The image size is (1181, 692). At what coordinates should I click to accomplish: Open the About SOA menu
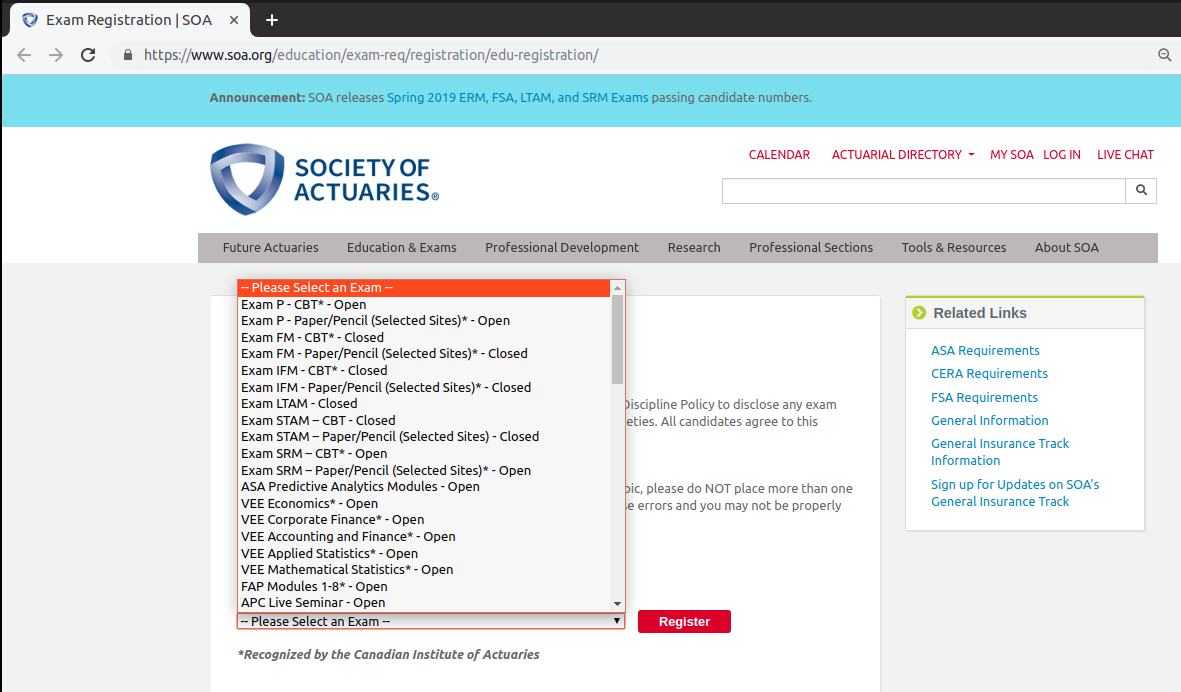[1067, 248]
